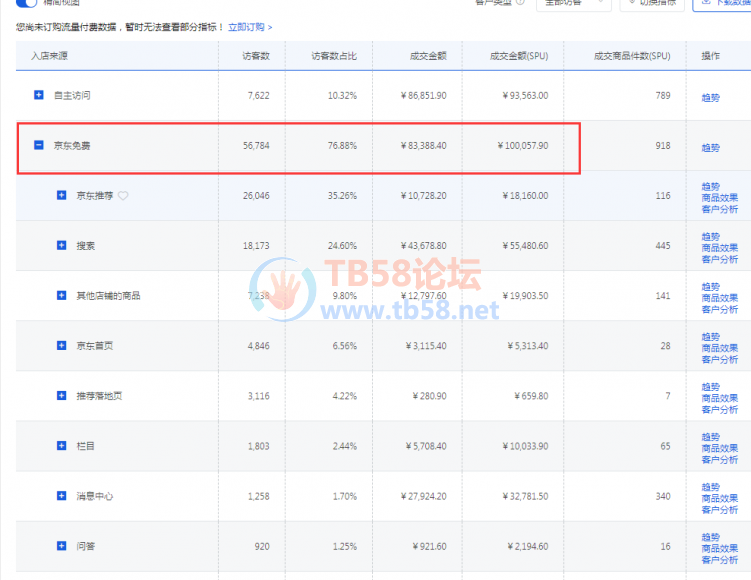The height and width of the screenshot is (580, 751).
Task: Click the 成交金额 column header
Action: coord(428,56)
